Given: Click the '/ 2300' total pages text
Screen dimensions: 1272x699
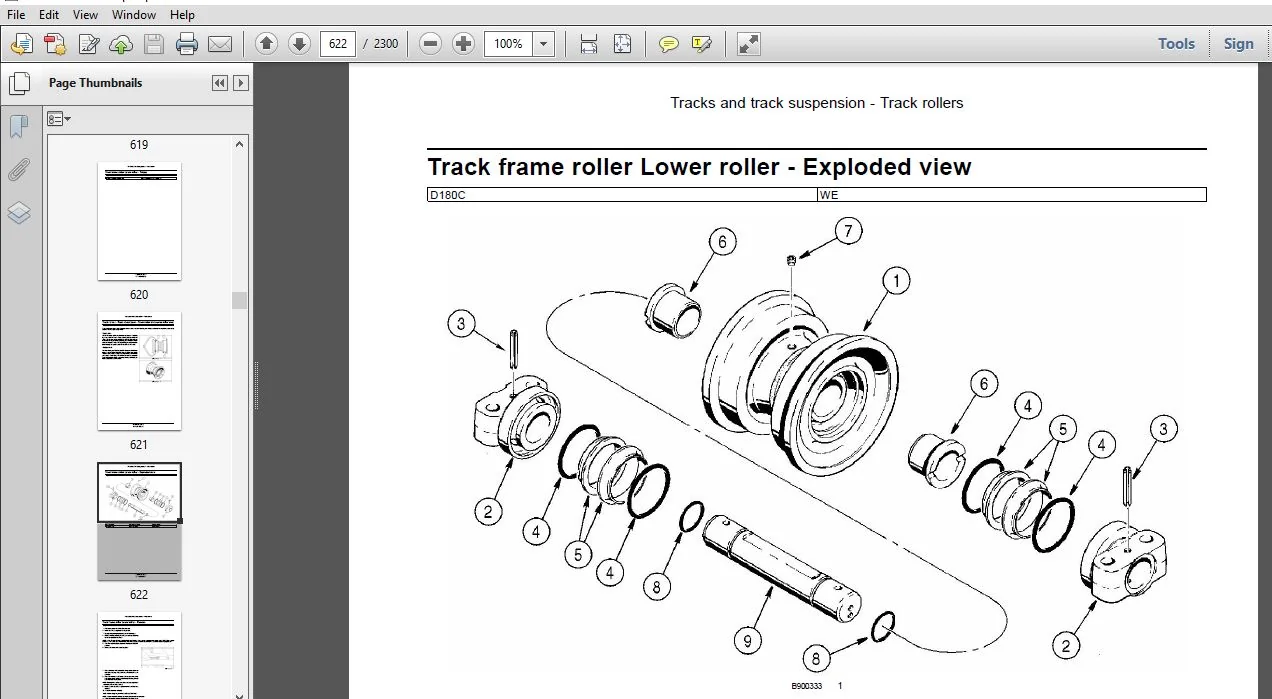Looking at the screenshot, I should [x=380, y=44].
